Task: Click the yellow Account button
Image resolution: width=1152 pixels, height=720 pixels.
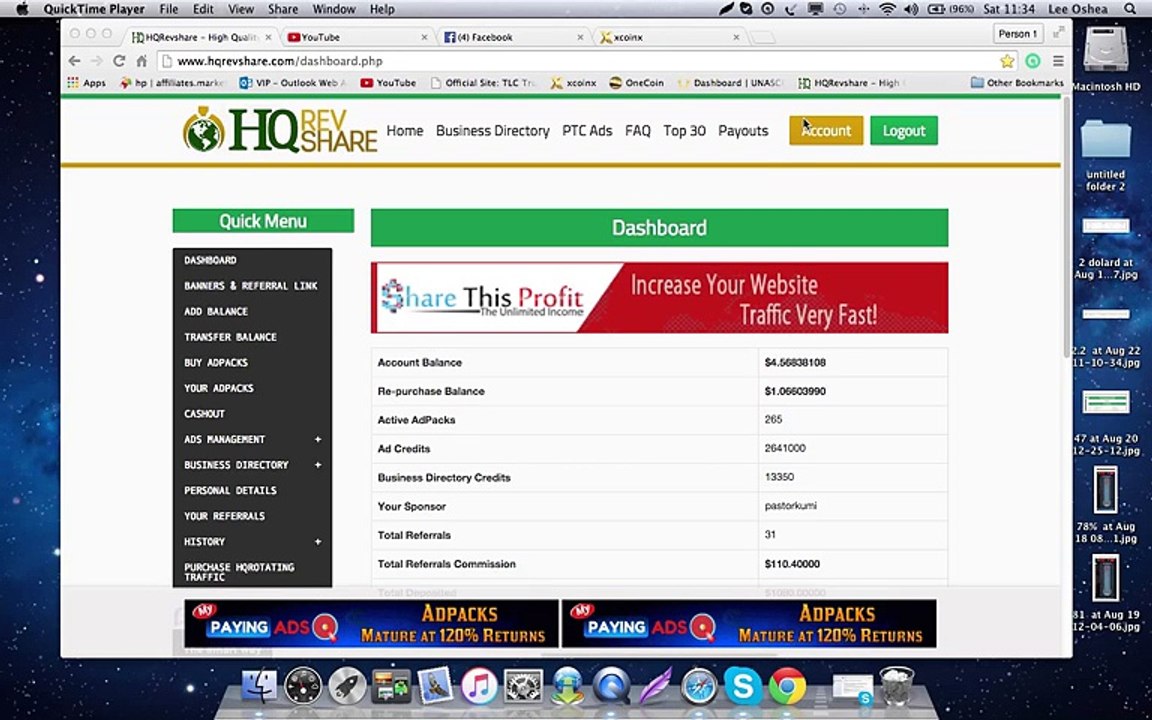Action: point(826,131)
